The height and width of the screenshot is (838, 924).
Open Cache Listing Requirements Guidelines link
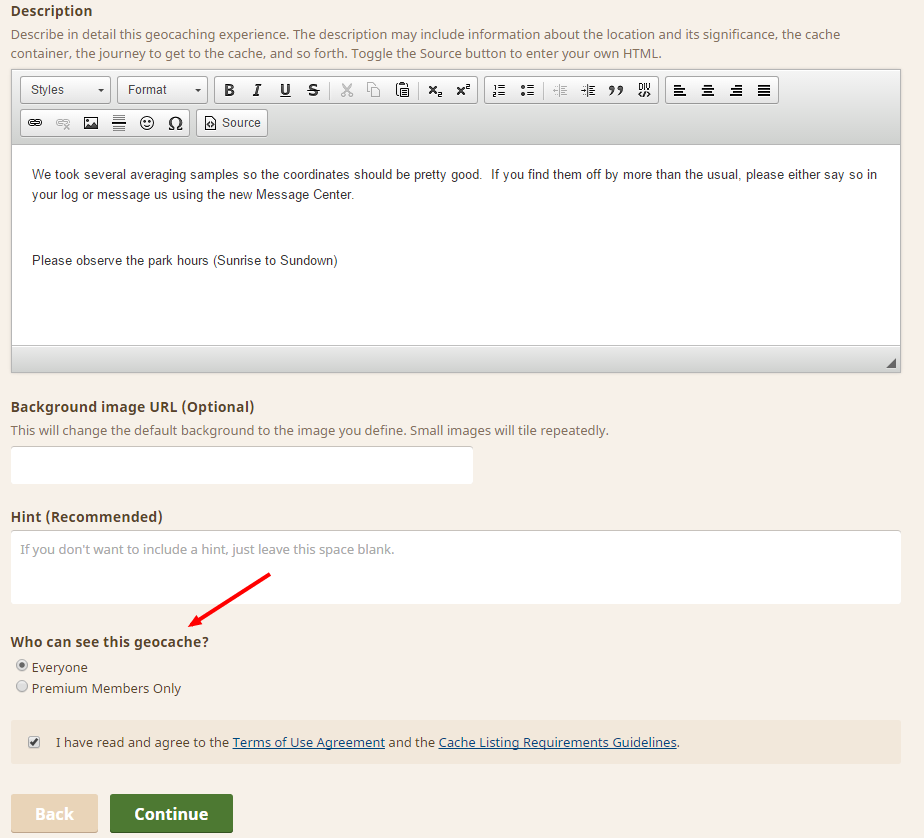coord(557,743)
